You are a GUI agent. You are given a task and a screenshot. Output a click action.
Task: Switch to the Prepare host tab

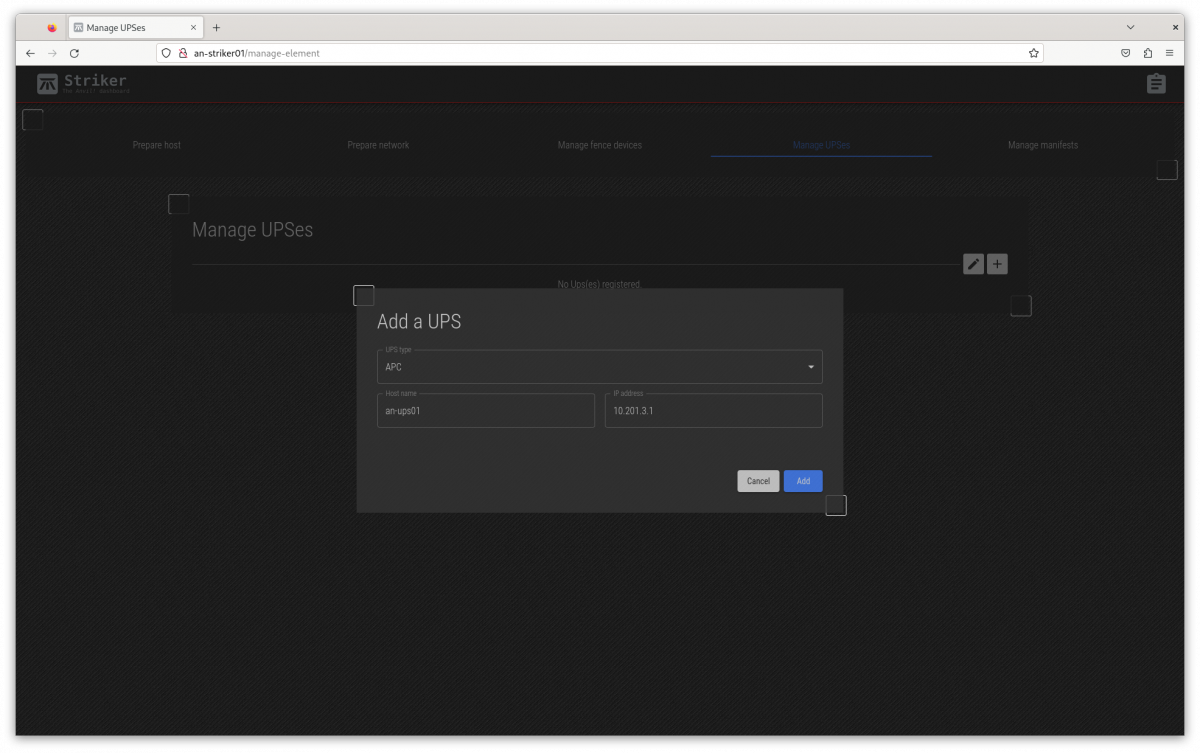pos(157,145)
